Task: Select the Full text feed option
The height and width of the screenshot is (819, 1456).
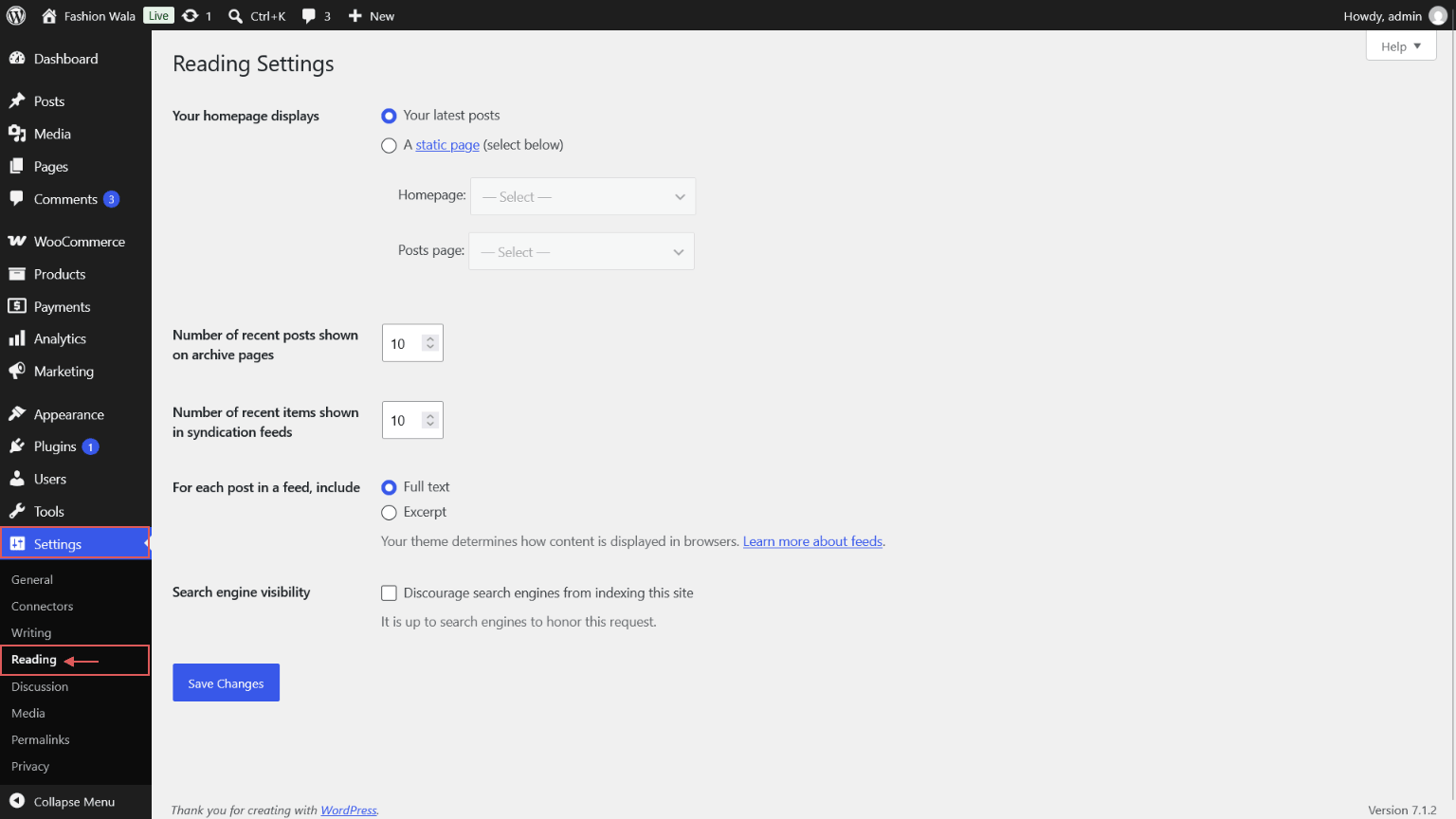Action: point(389,487)
